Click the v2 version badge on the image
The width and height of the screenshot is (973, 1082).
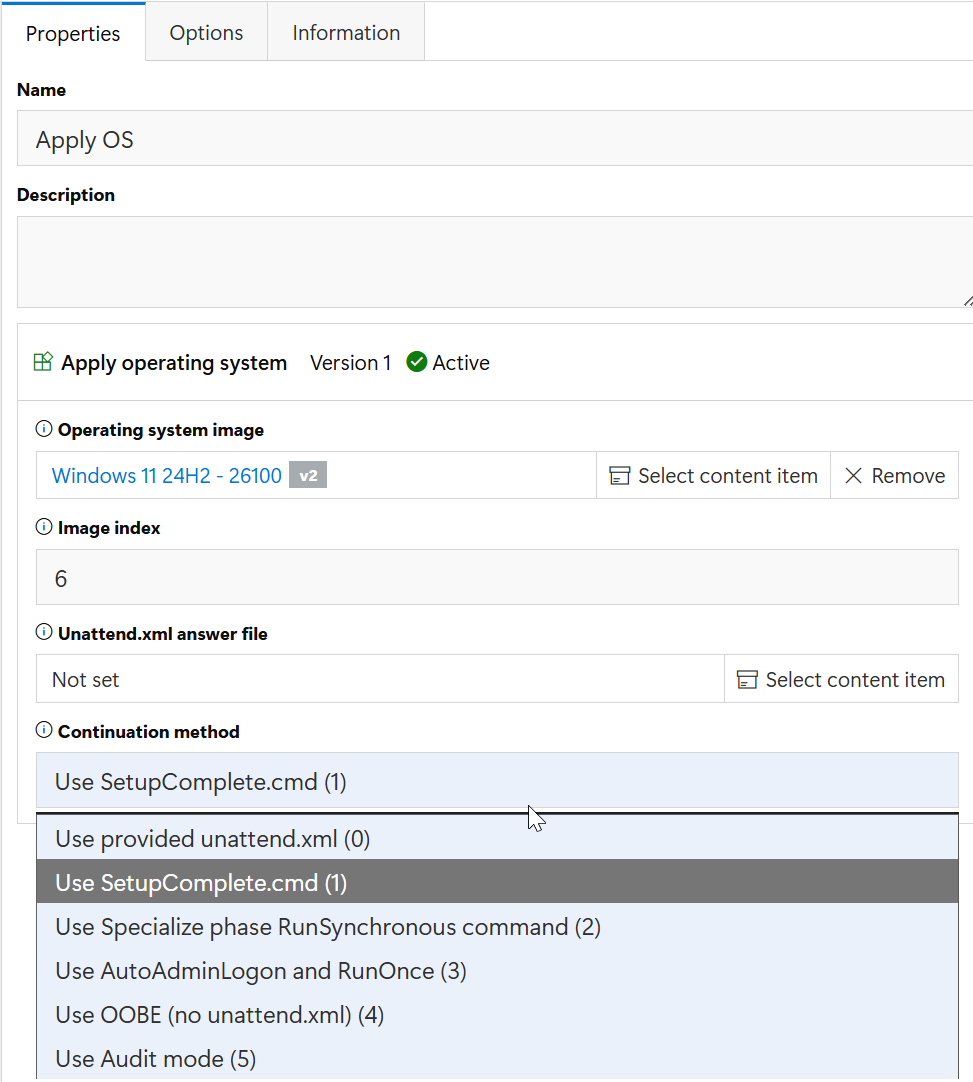point(308,475)
